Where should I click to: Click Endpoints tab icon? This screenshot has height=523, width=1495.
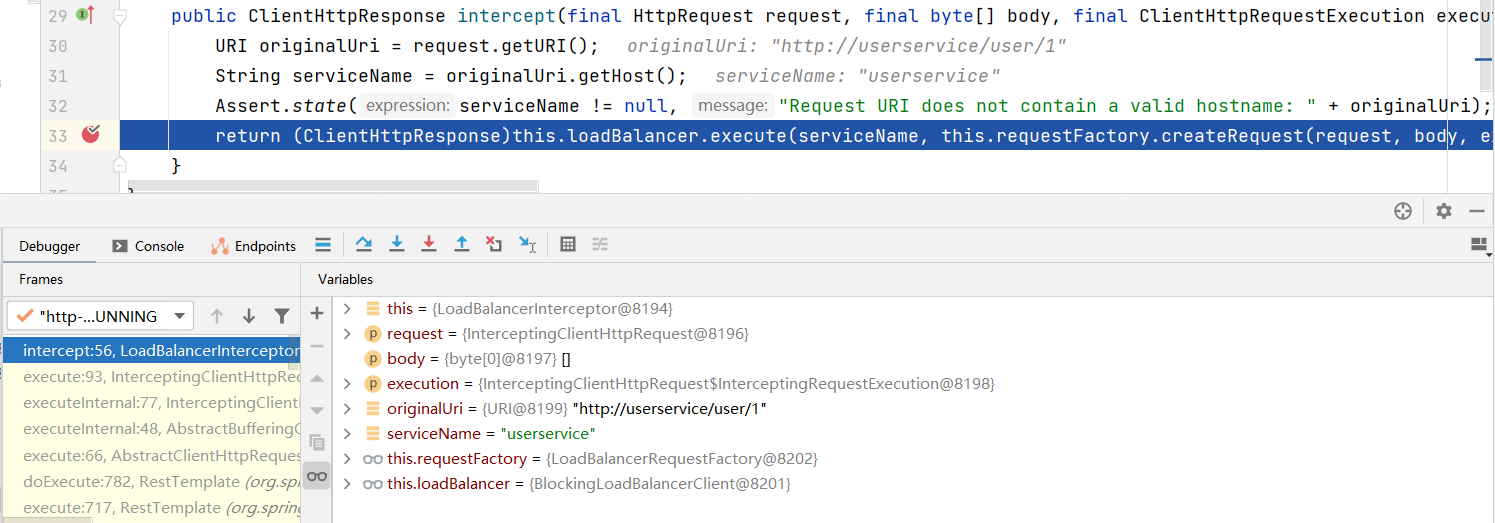click(219, 246)
